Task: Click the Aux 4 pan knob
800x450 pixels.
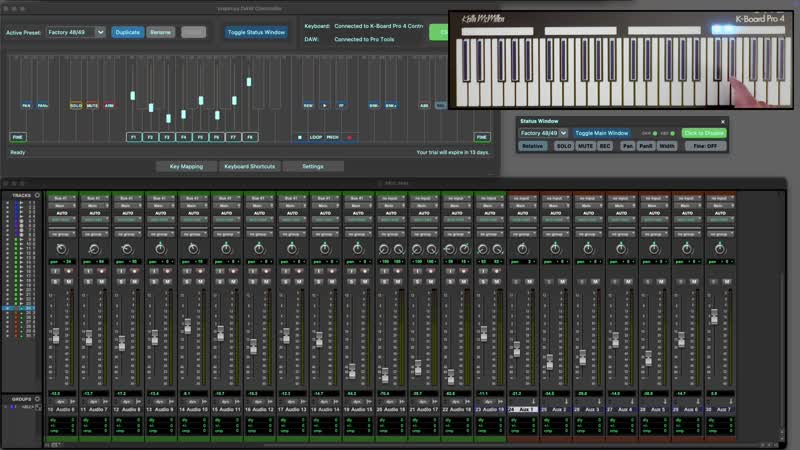Action: (x=621, y=249)
